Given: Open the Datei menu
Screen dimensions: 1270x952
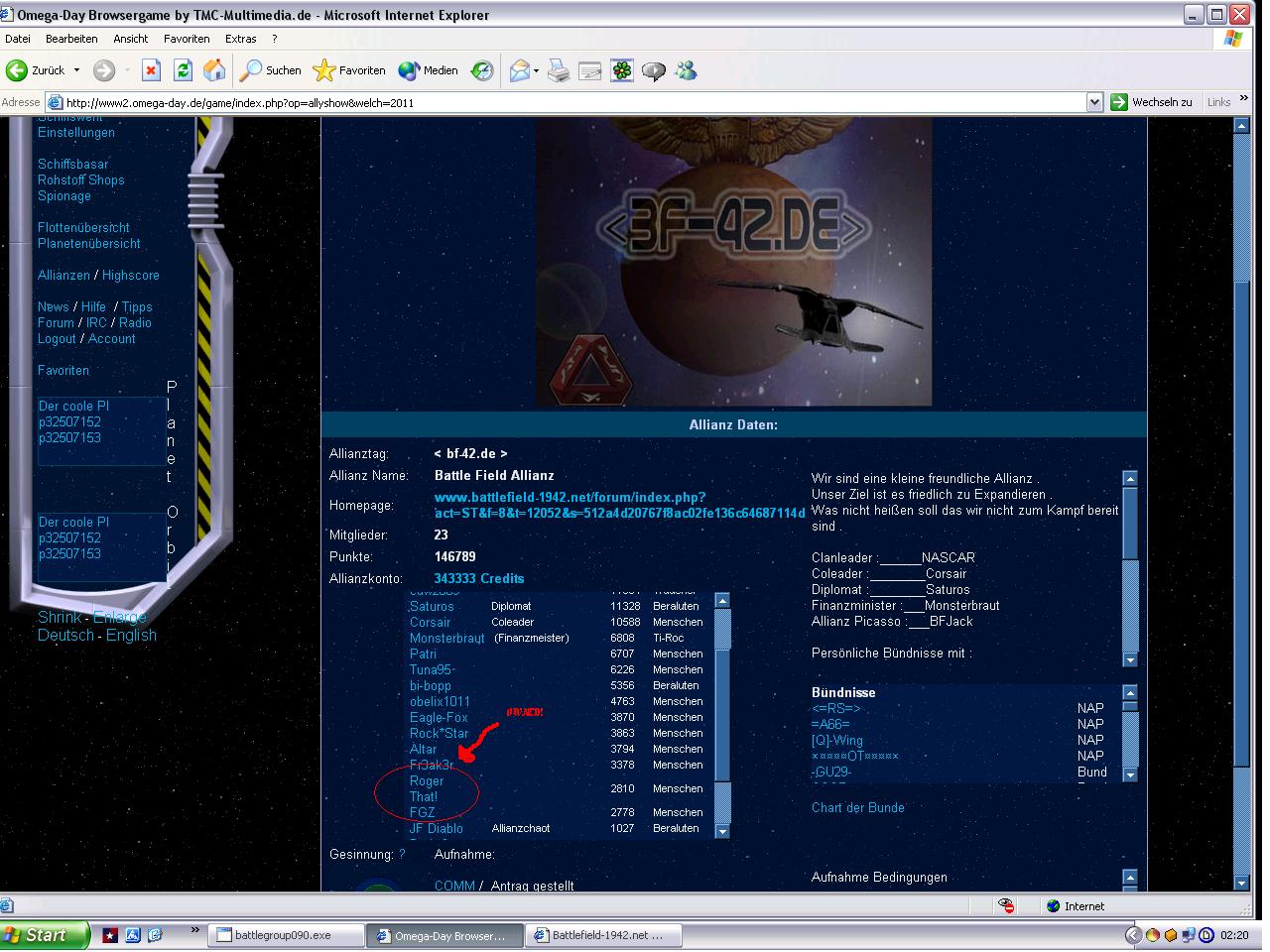Looking at the screenshot, I should click(18, 39).
